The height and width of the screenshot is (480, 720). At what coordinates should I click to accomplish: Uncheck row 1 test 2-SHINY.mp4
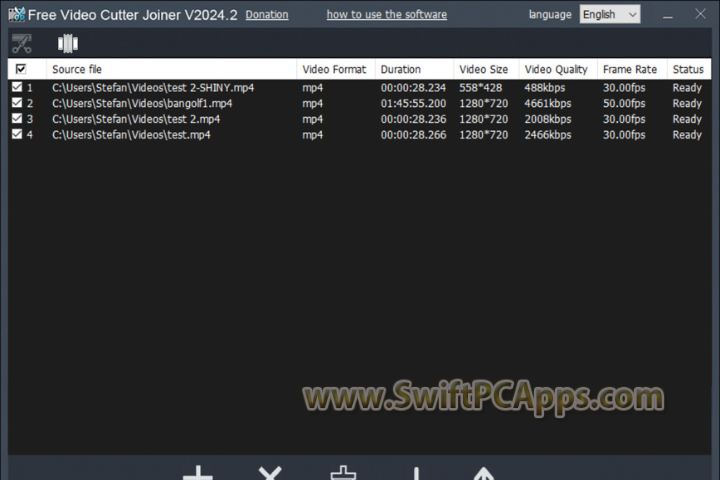tap(17, 87)
